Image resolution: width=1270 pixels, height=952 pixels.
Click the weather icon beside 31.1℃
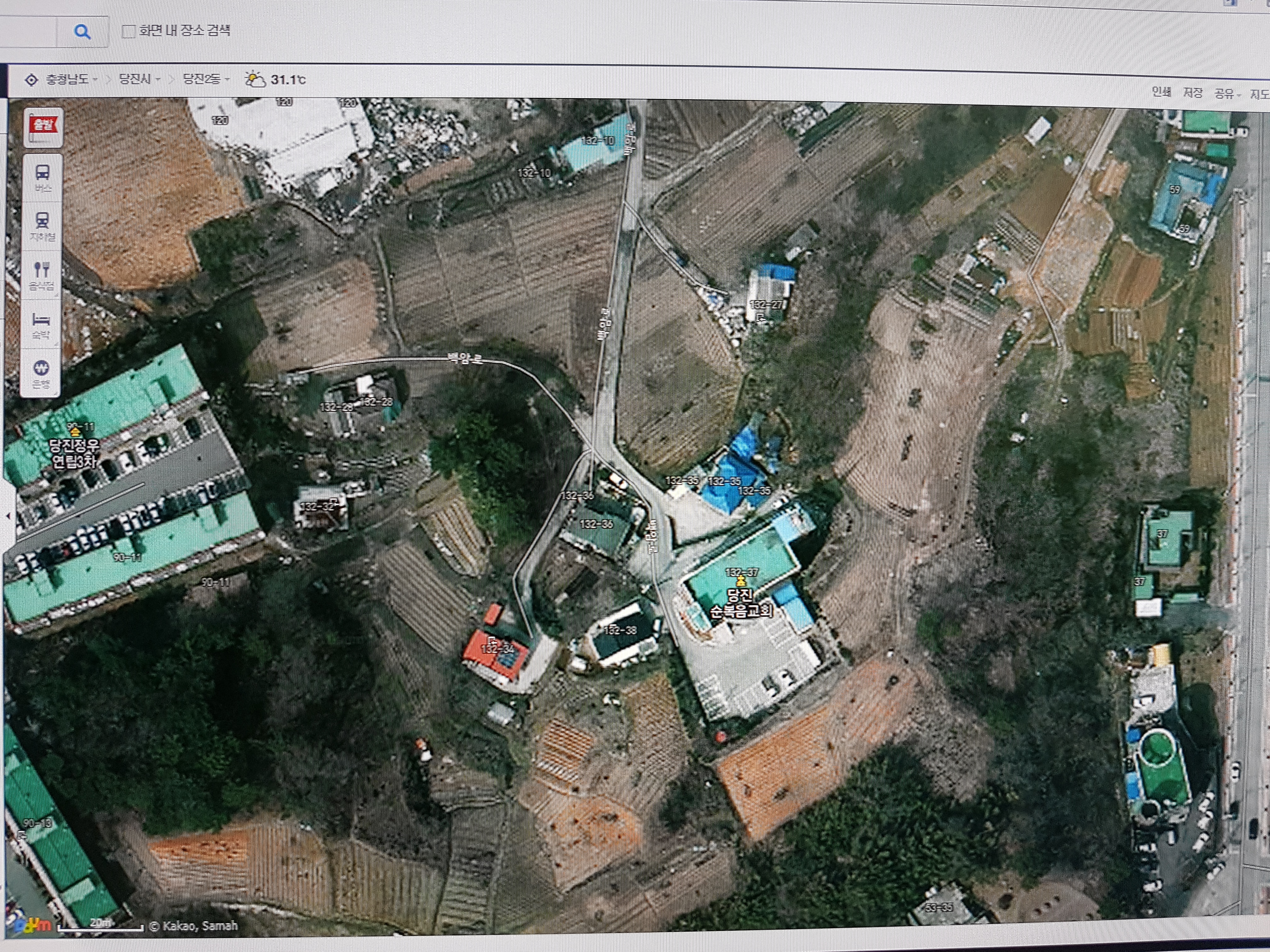255,79
